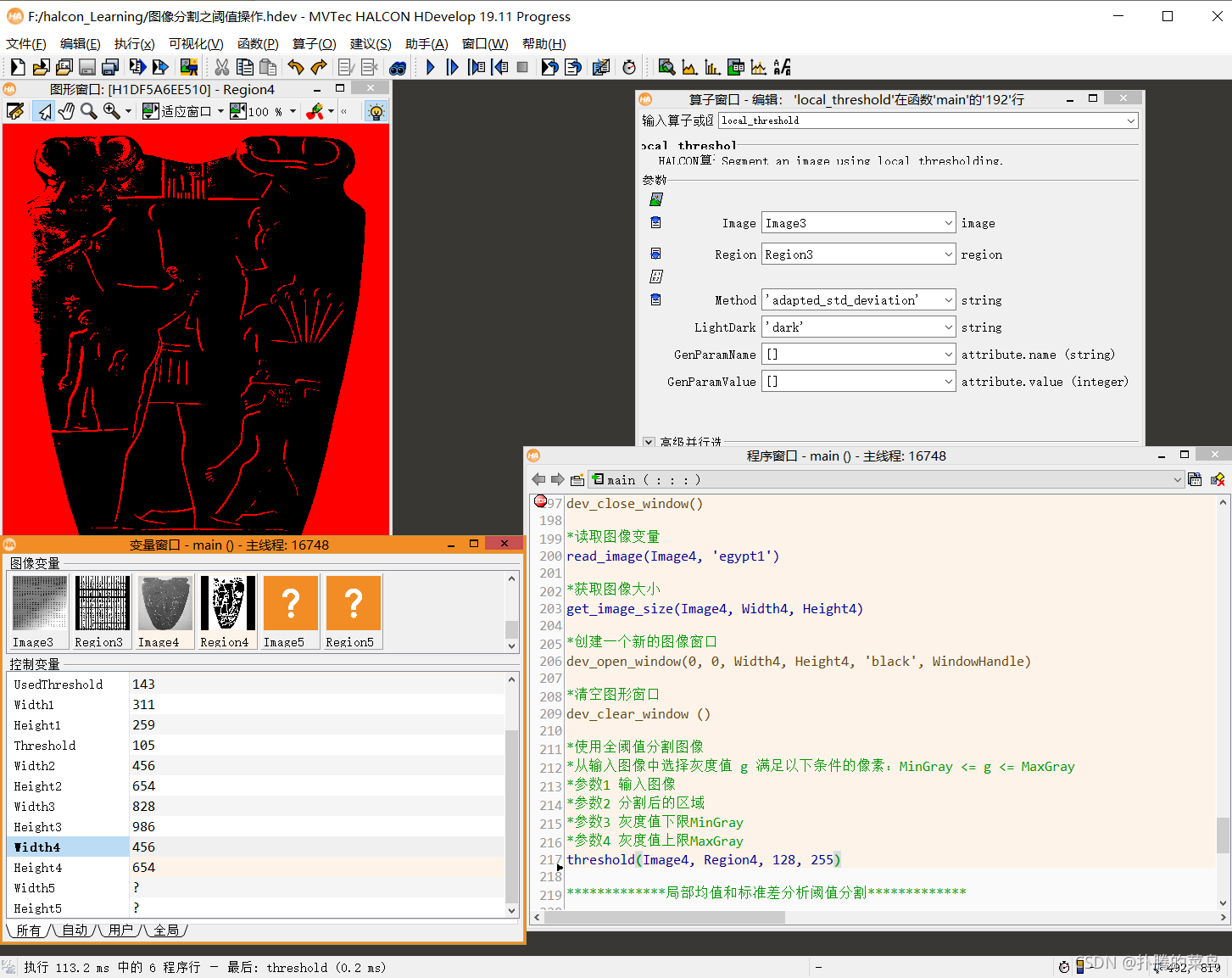Viewport: 1232px width, 978px height.
Task: Open the Image parameter dropdown showing Image3
Action: [859, 223]
